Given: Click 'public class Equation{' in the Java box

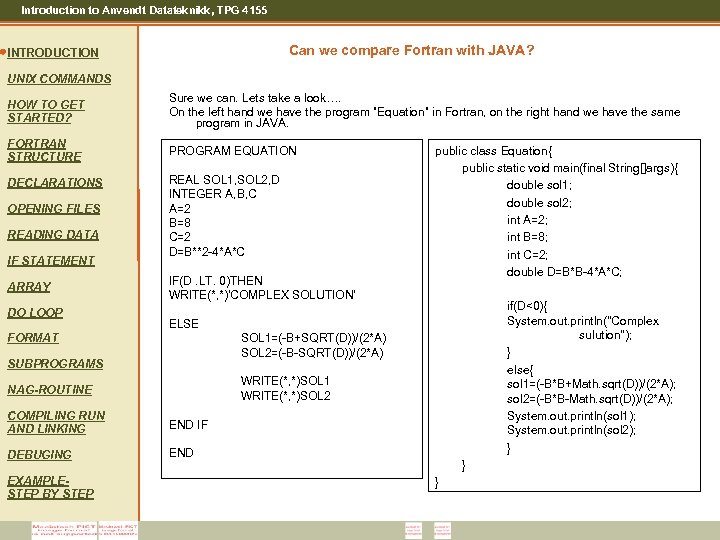Looking at the screenshot, I should [494, 151].
